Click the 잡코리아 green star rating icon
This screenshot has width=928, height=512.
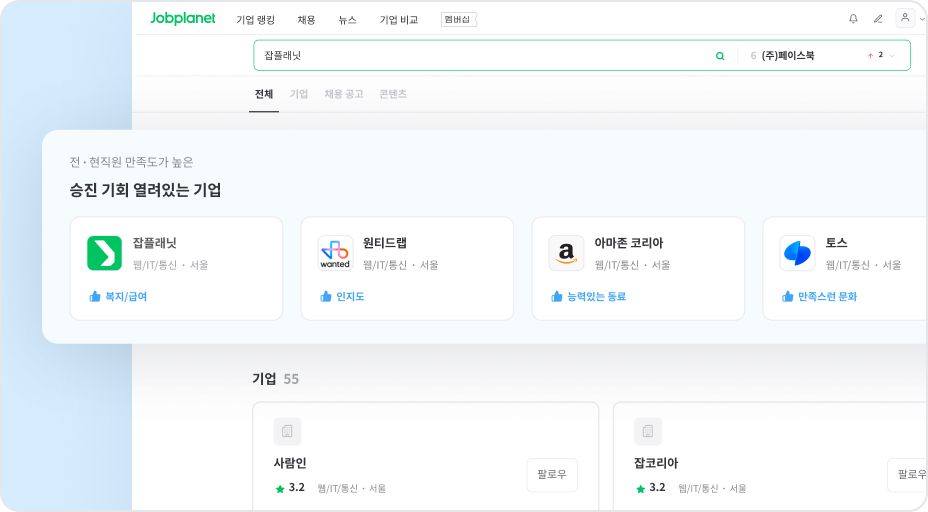tap(640, 489)
